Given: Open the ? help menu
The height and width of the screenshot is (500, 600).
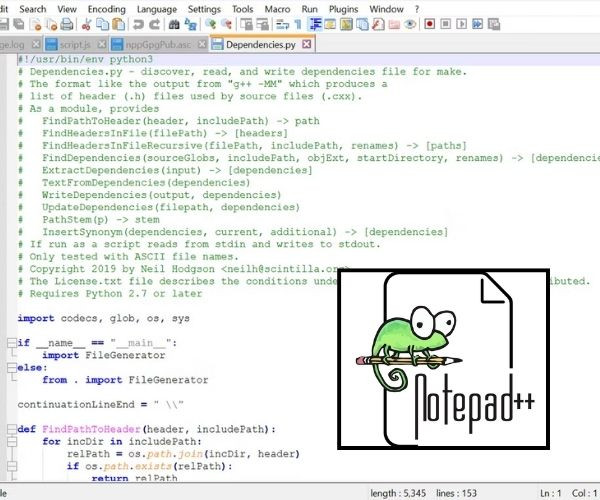Looking at the screenshot, I should coord(417,9).
